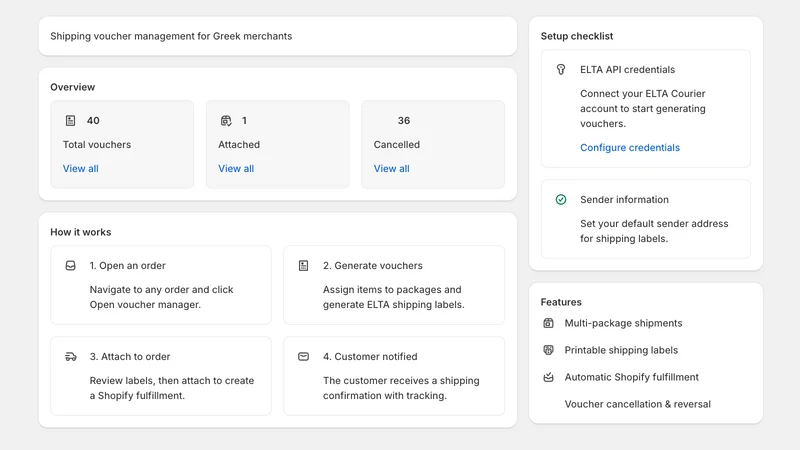Click the total vouchers count '40'
The height and width of the screenshot is (450, 800).
(93, 120)
